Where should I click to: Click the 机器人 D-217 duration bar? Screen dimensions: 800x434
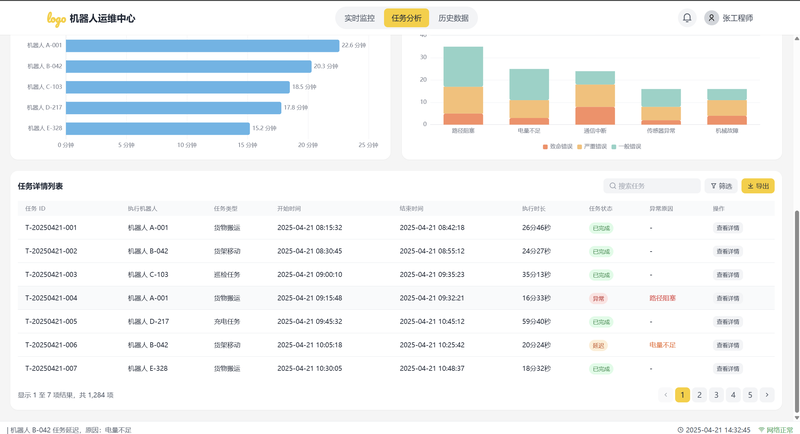click(x=173, y=108)
